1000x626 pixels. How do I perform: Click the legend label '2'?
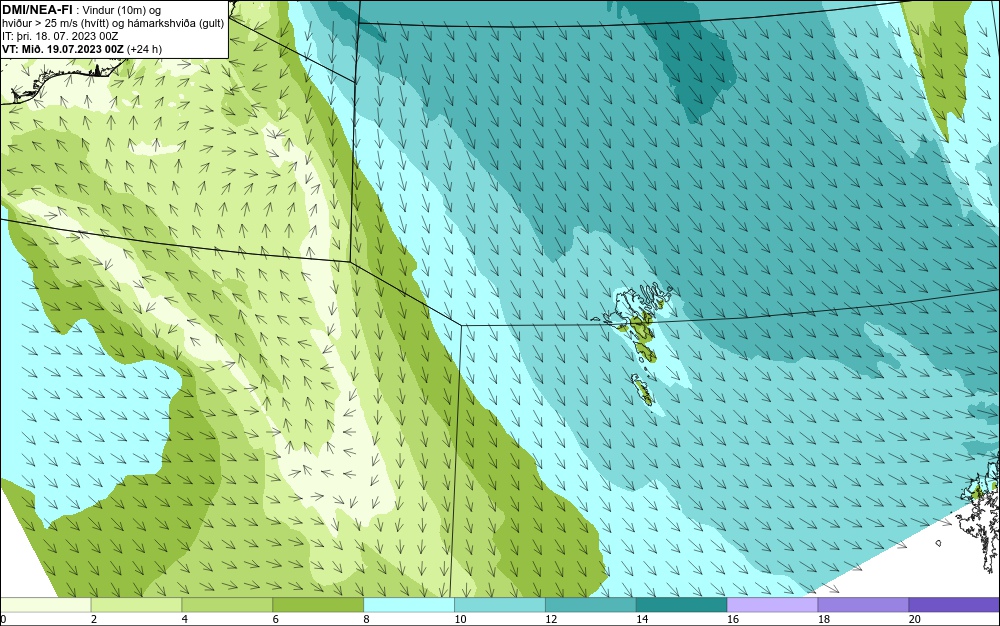click(x=94, y=619)
